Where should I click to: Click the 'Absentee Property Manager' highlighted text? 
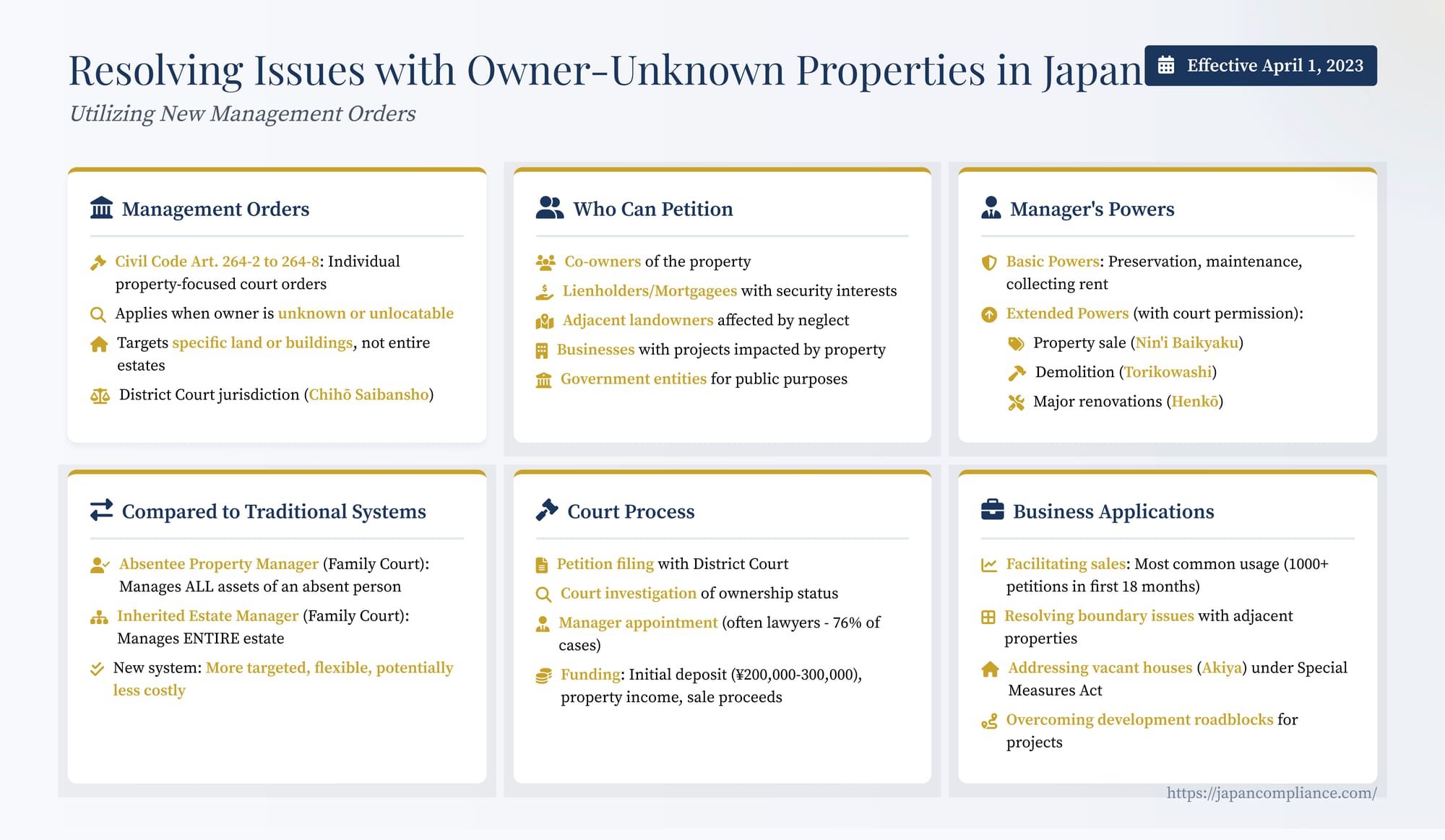coord(219,563)
